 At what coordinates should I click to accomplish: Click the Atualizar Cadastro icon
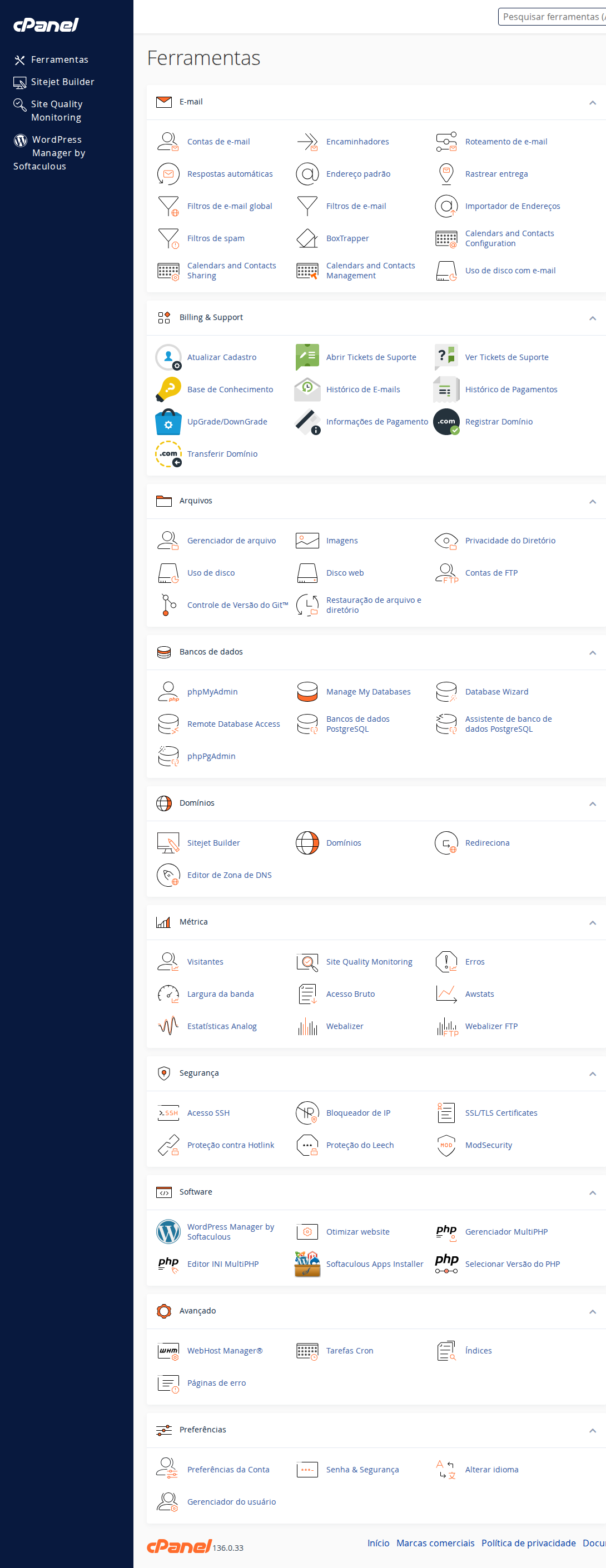168,357
